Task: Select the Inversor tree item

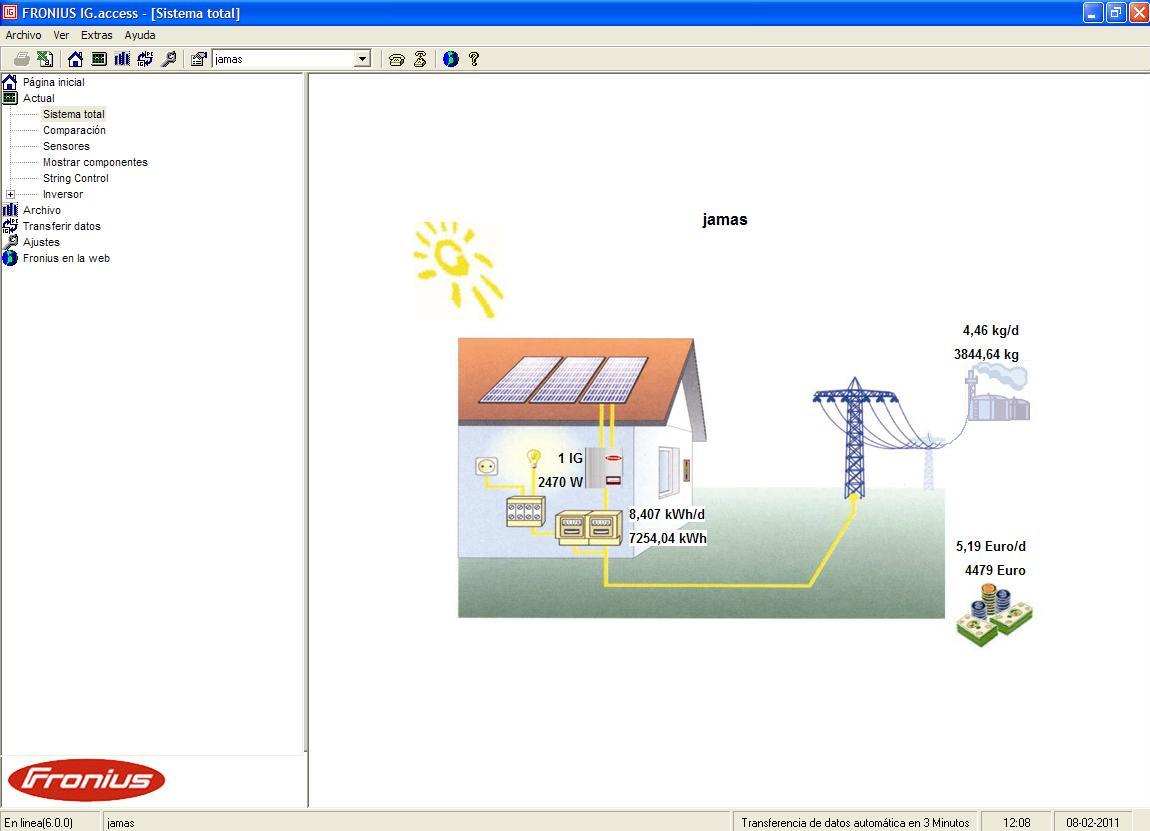Action: pos(63,195)
